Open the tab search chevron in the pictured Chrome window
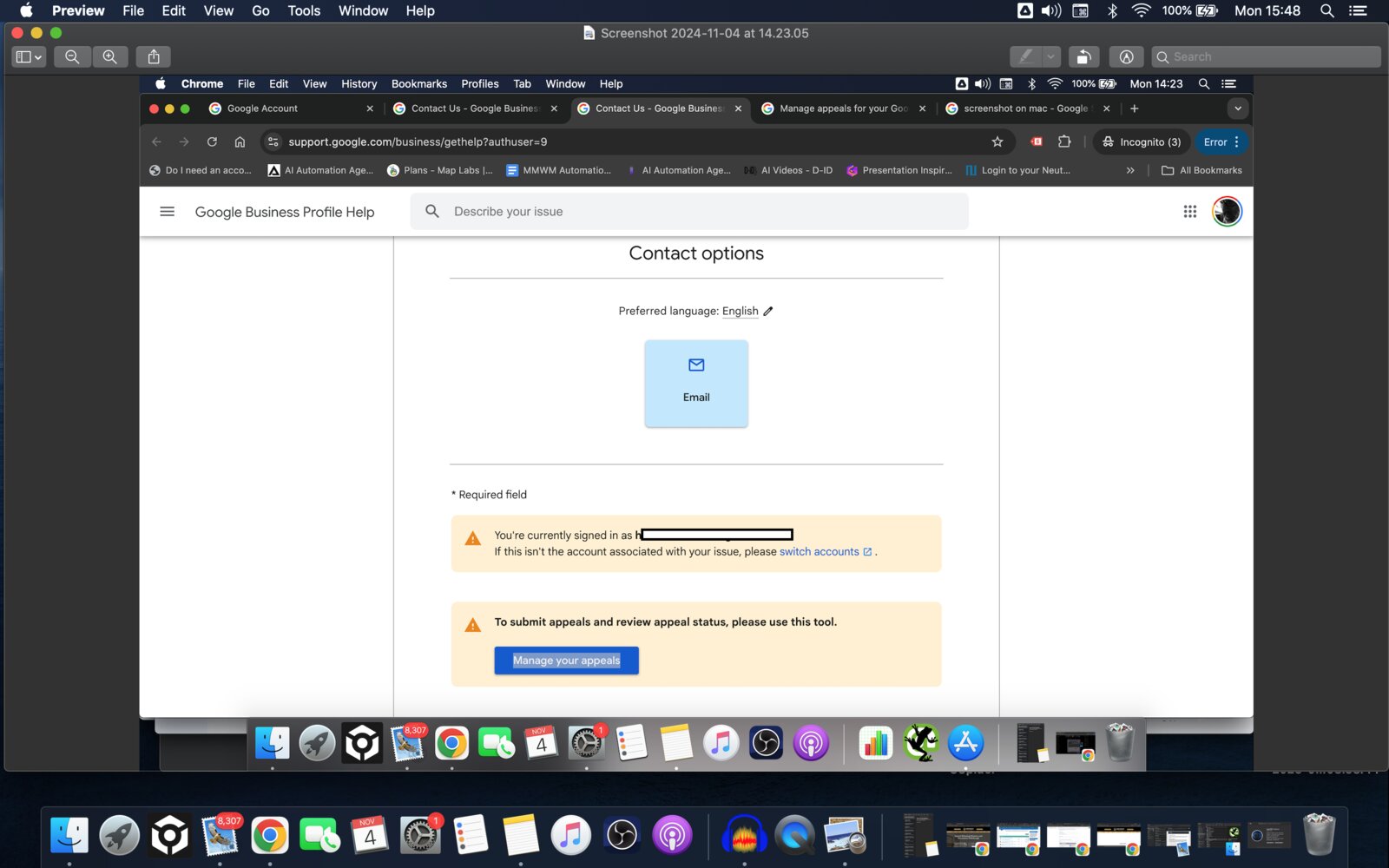 [x=1238, y=108]
